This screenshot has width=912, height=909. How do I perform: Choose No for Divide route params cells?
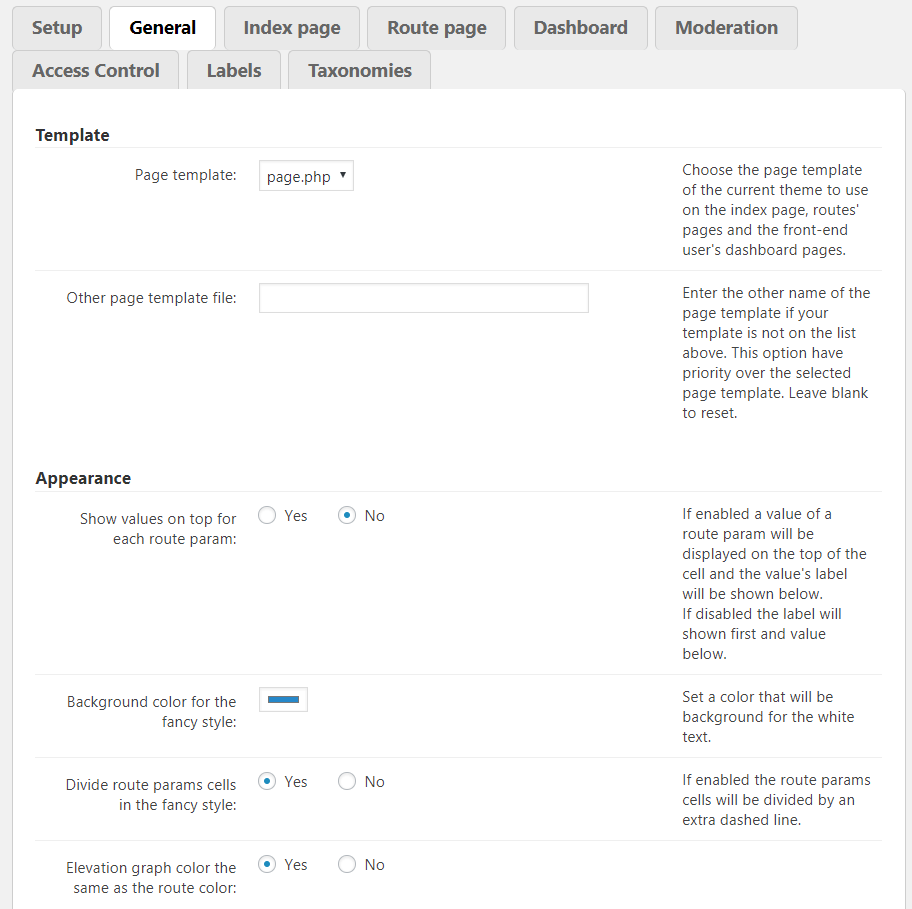point(347,782)
